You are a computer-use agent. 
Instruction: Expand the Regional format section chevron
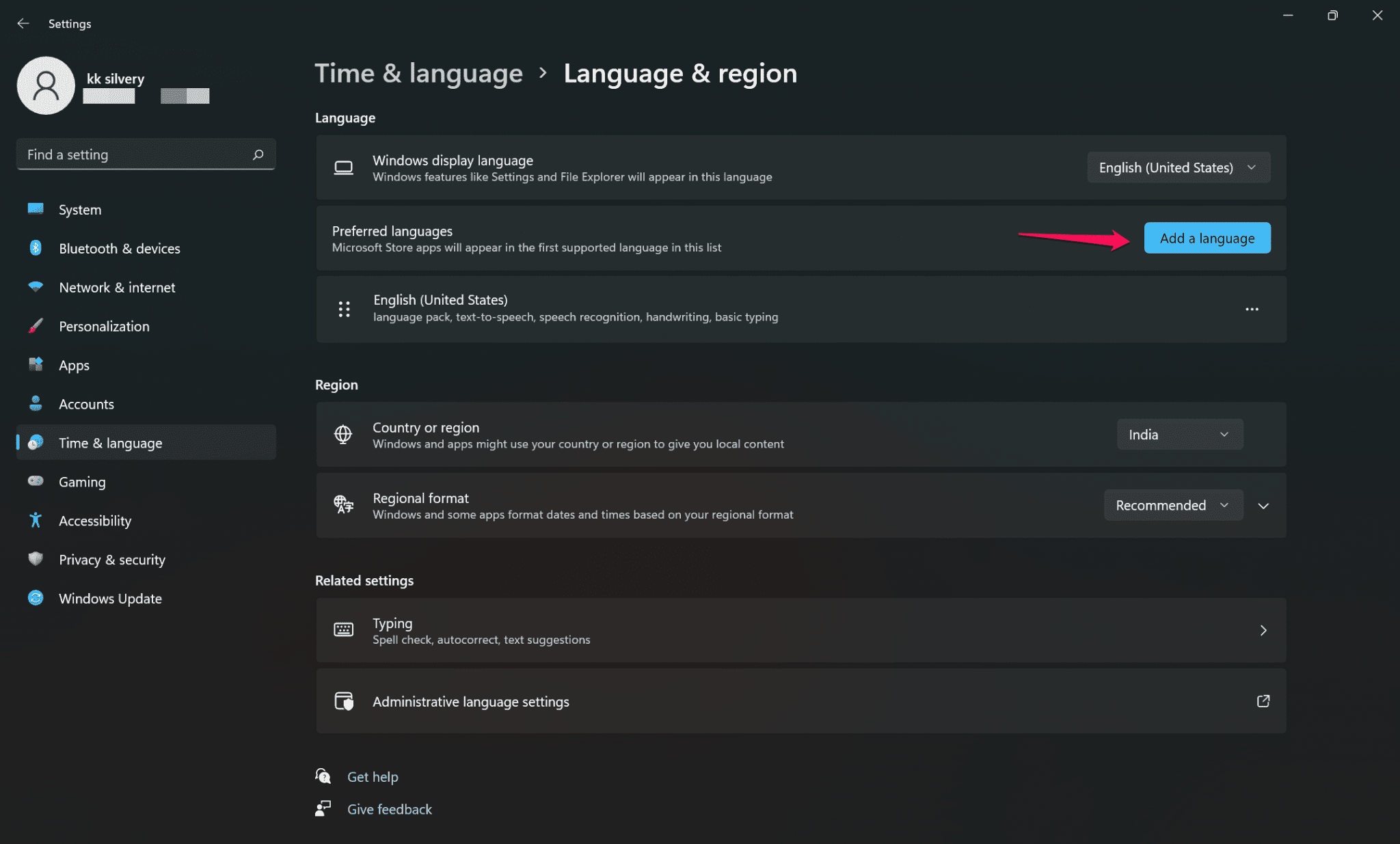point(1263,506)
